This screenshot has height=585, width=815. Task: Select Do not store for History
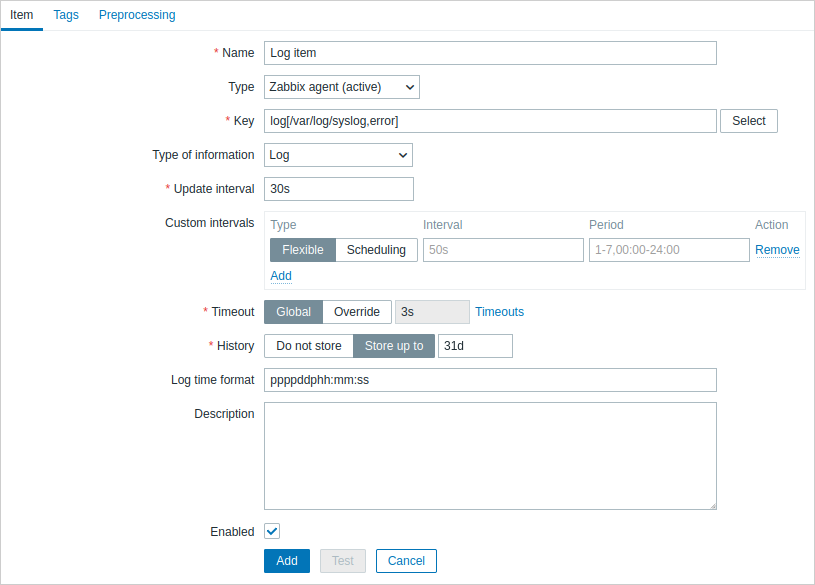309,346
